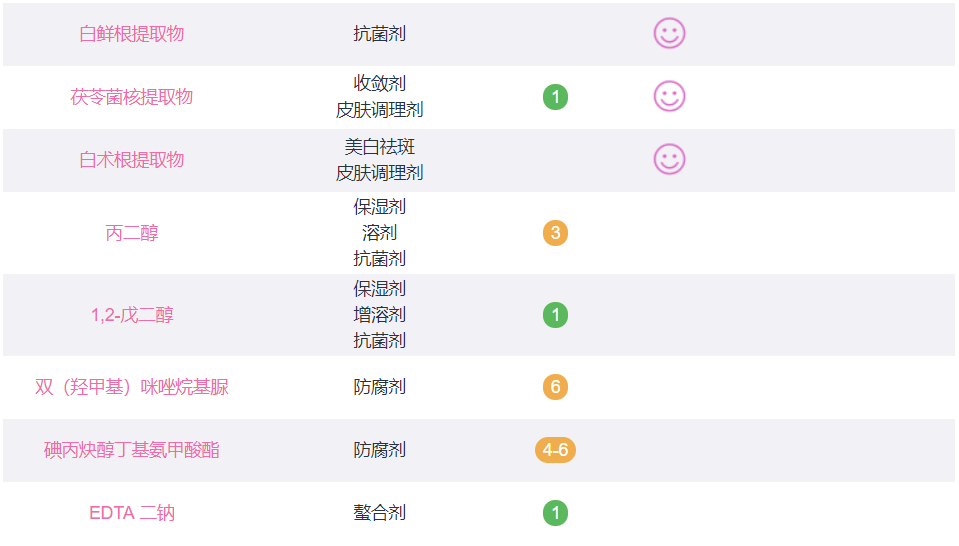Click green safety badge 1 for 茯苓菌核提取物
959x546 pixels.
click(x=555, y=97)
